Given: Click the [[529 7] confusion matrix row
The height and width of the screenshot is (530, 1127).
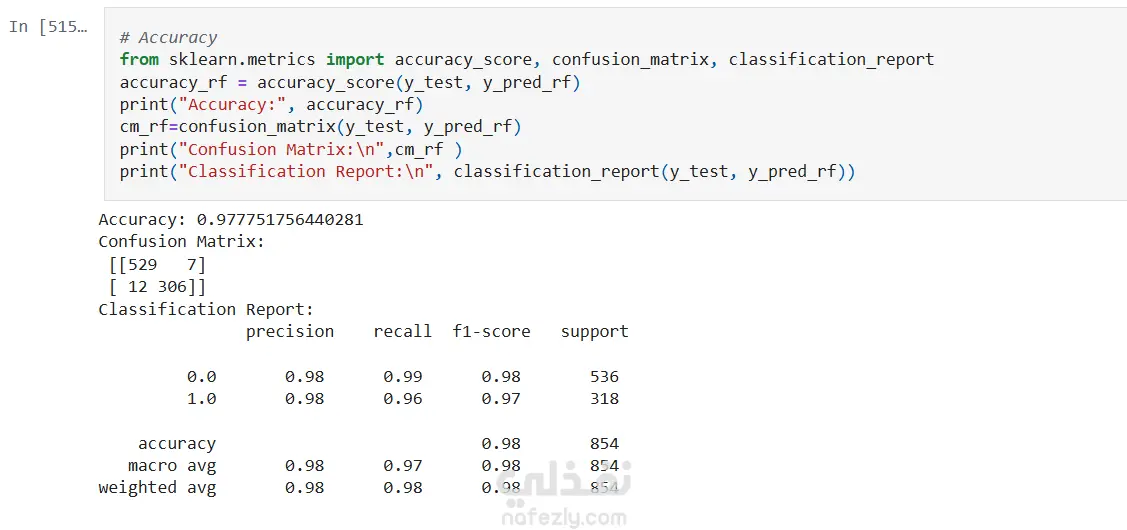Looking at the screenshot, I should click(x=157, y=264).
